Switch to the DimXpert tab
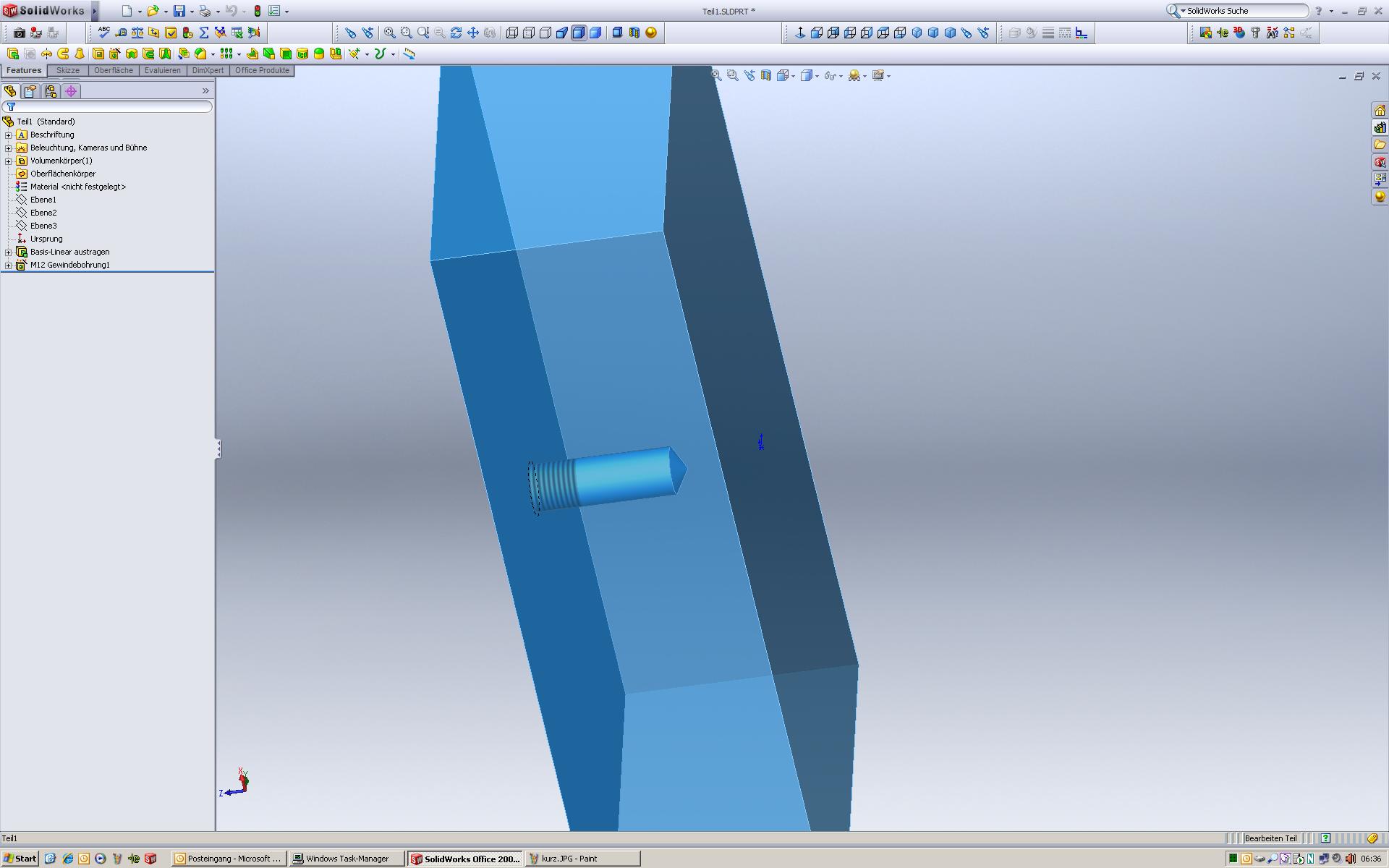The width and height of the screenshot is (1389, 868). [208, 70]
